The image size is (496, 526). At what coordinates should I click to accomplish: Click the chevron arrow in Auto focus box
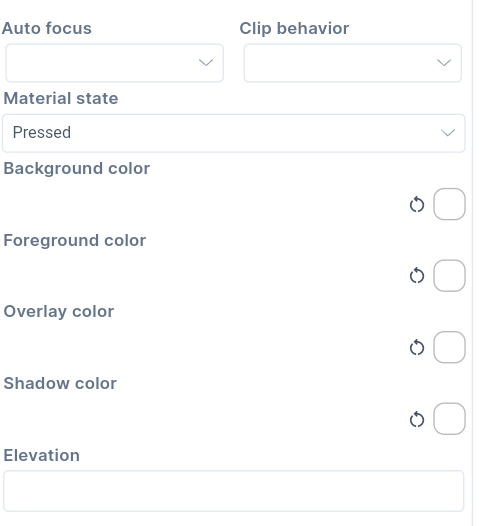tap(206, 63)
